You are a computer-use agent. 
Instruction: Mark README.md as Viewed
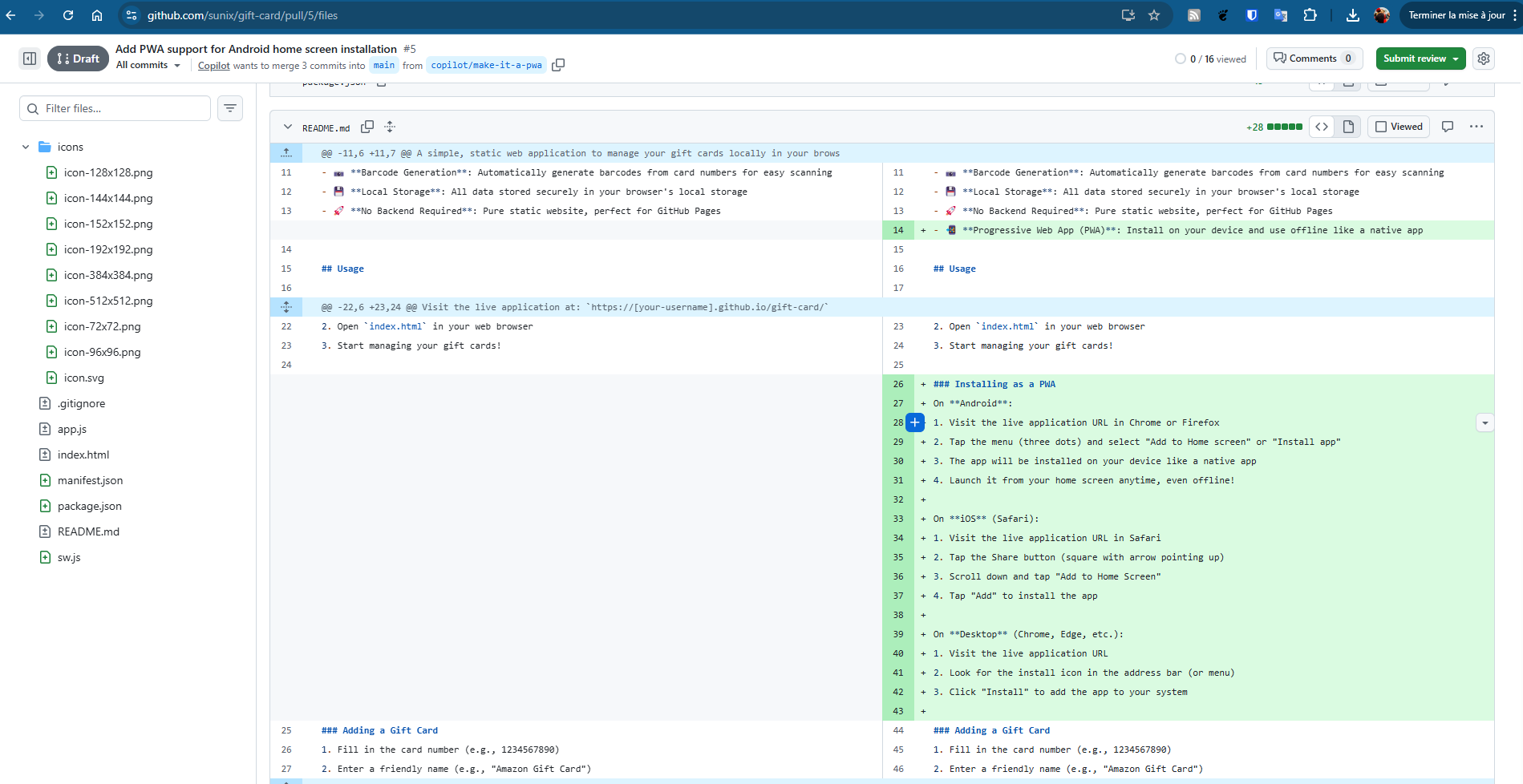point(1398,126)
